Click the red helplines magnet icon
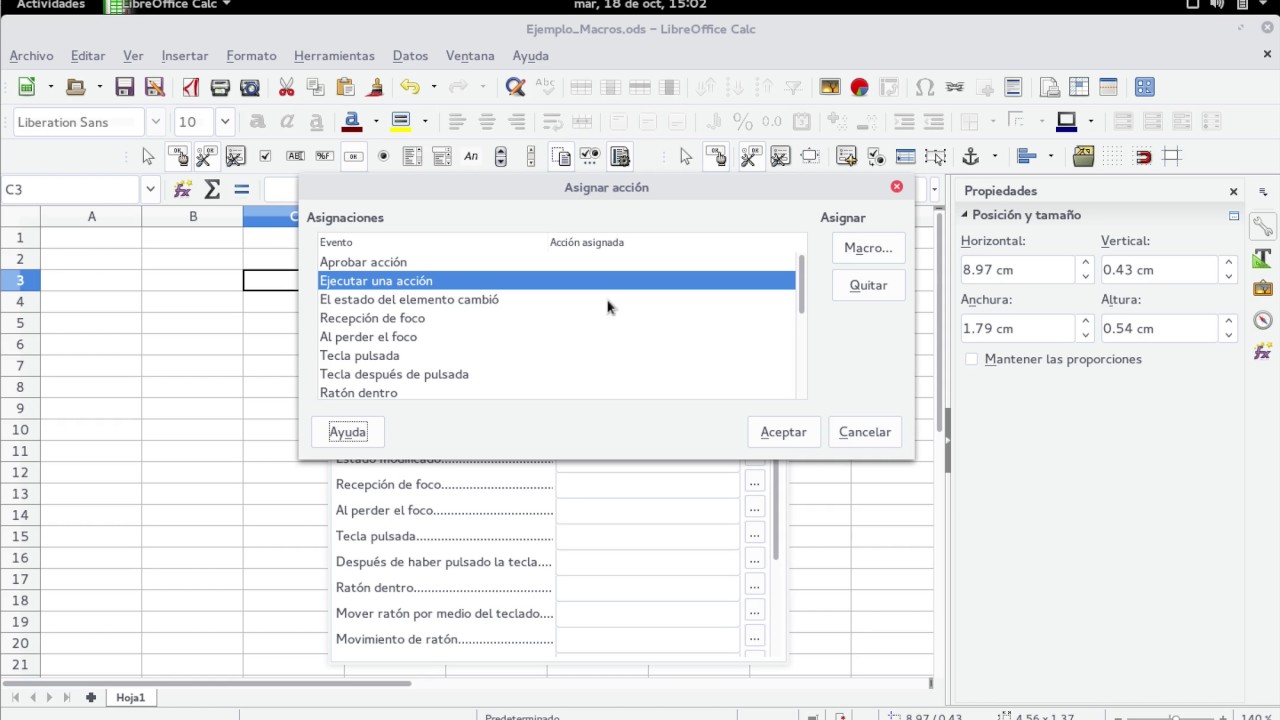This screenshot has height=720, width=1280. pos(1142,156)
